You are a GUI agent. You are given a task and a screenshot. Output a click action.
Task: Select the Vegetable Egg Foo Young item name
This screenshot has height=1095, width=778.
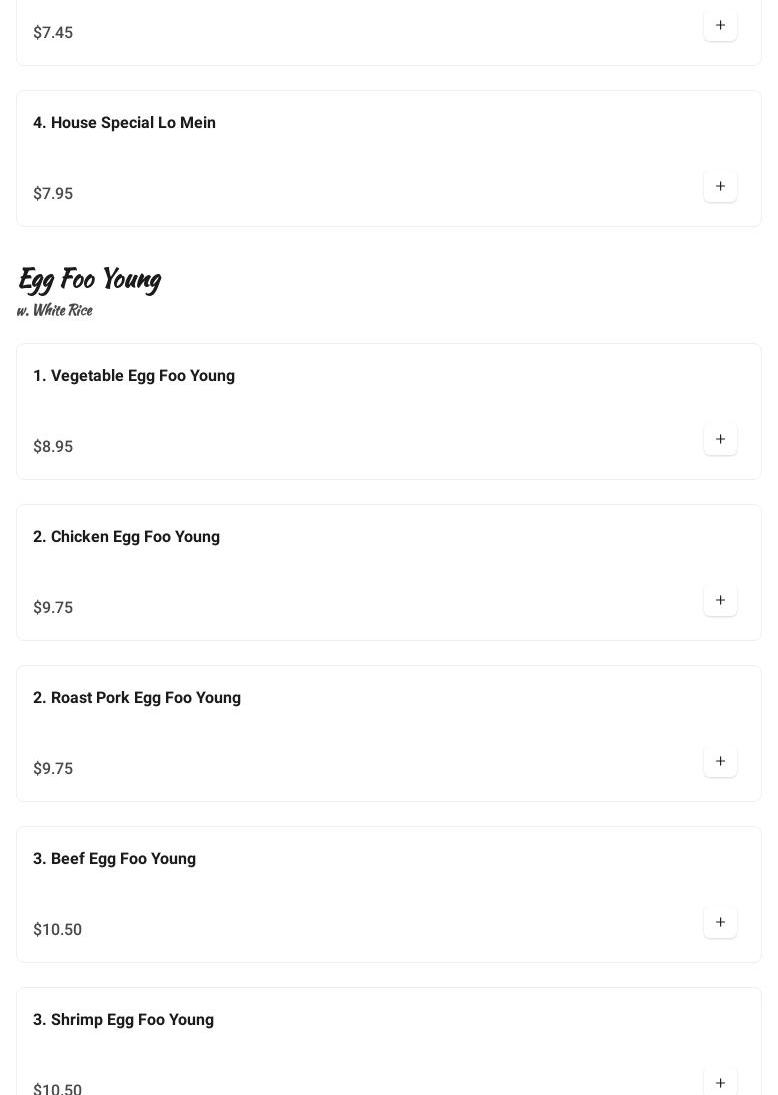pyautogui.click(x=134, y=375)
